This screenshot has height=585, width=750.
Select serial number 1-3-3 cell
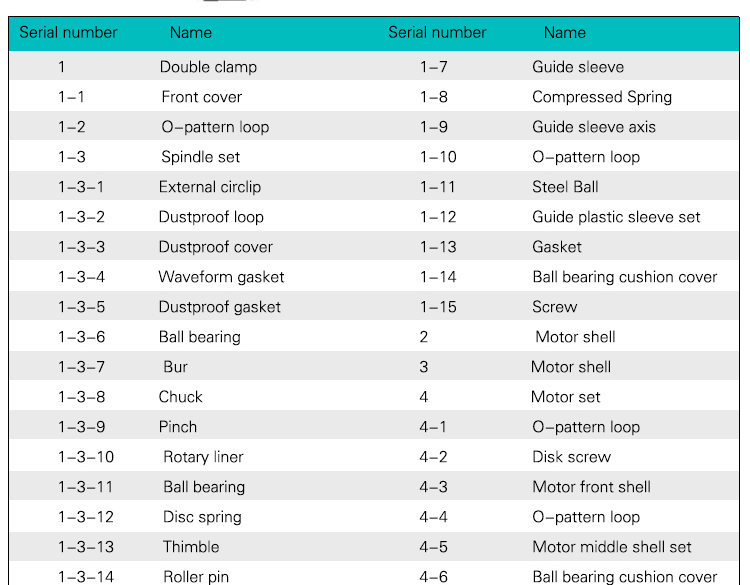[x=81, y=247]
